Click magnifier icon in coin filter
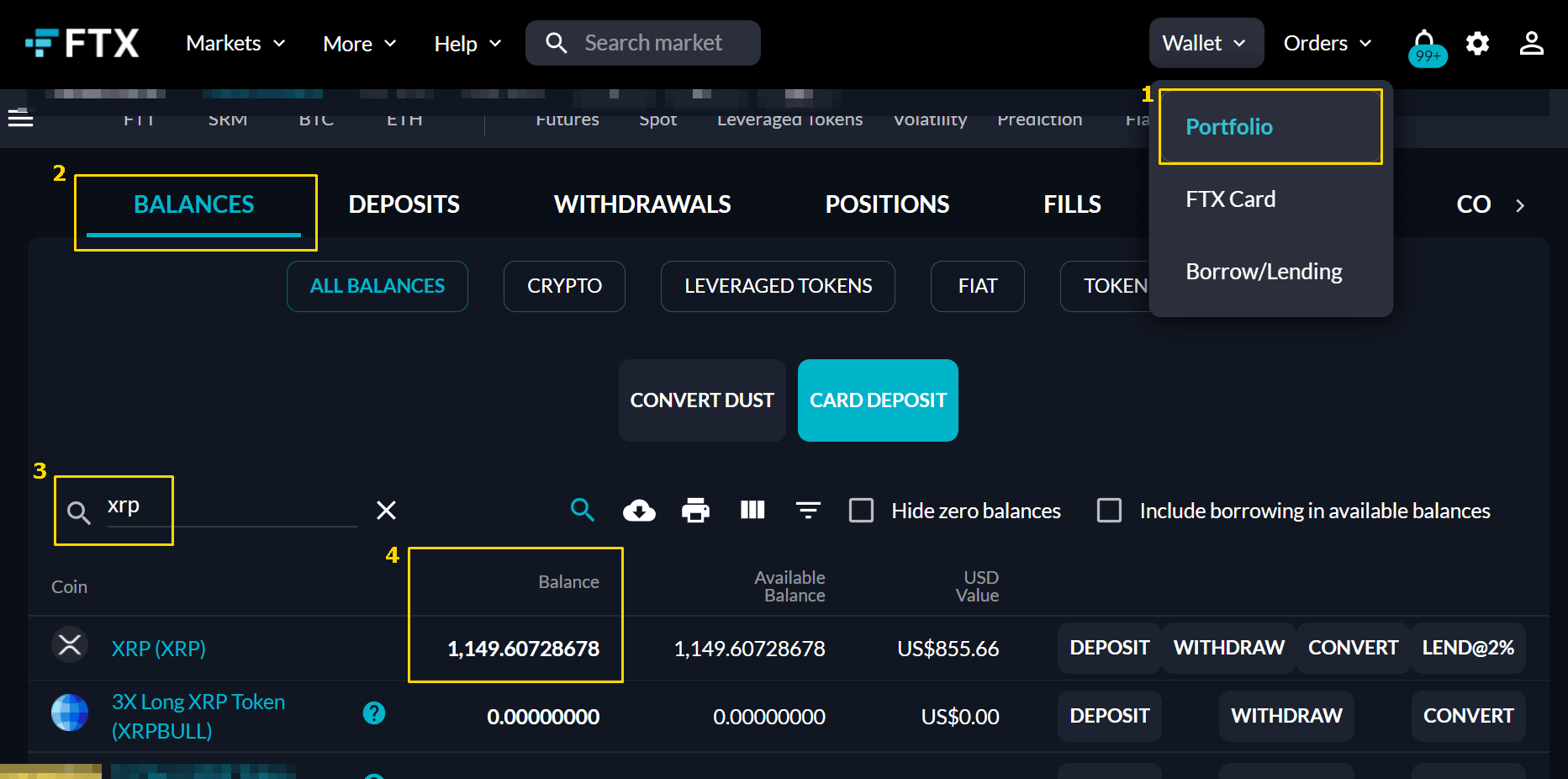 point(78,512)
